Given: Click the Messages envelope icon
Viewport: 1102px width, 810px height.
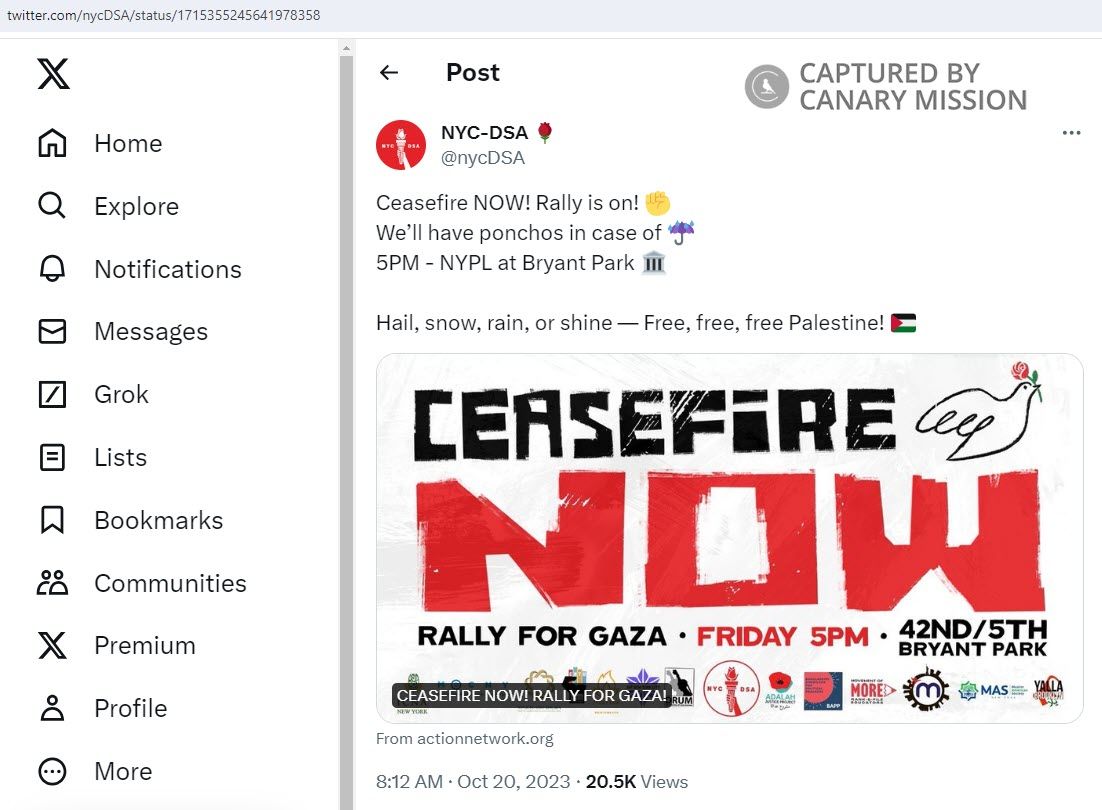Looking at the screenshot, I should point(52,332).
